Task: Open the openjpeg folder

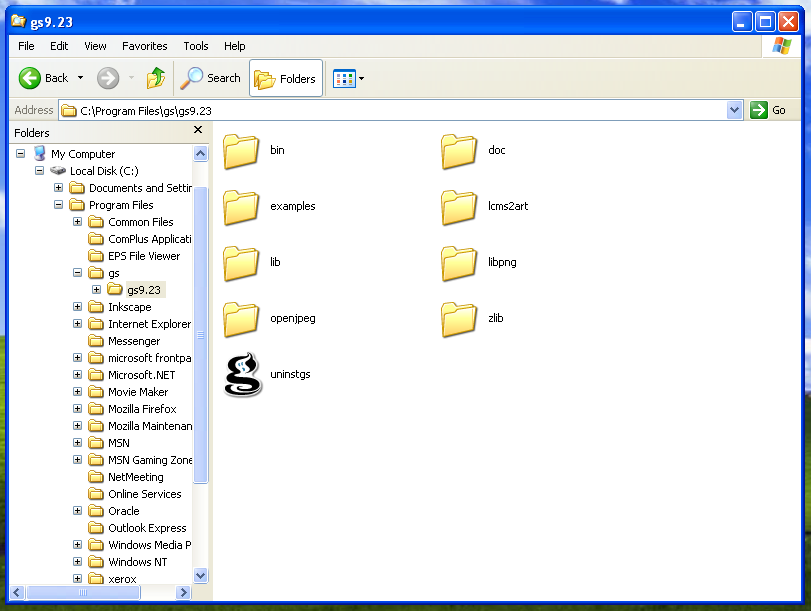Action: [269, 319]
